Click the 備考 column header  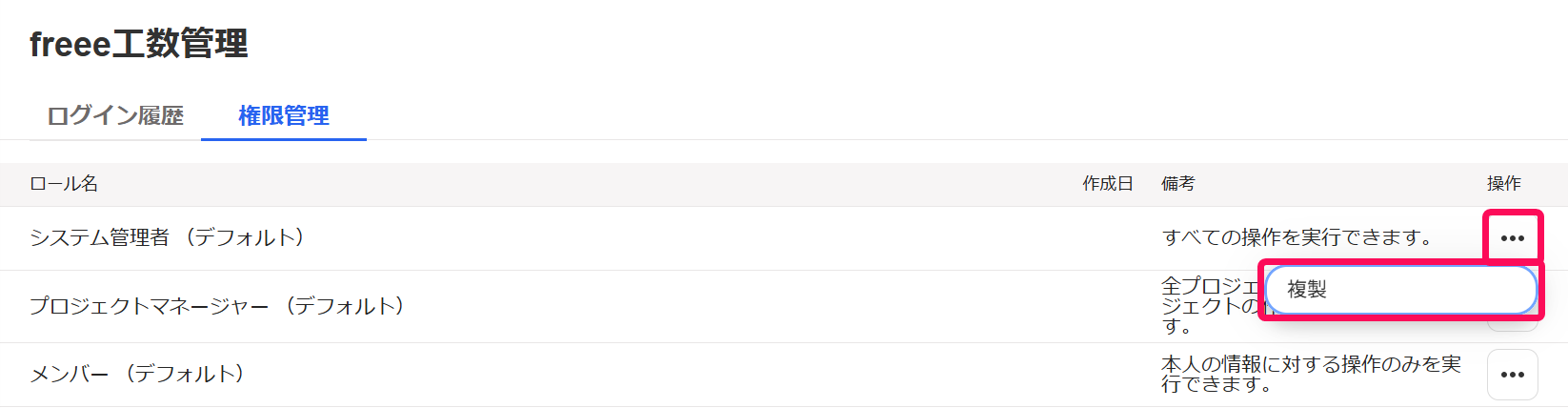[x=1178, y=184]
